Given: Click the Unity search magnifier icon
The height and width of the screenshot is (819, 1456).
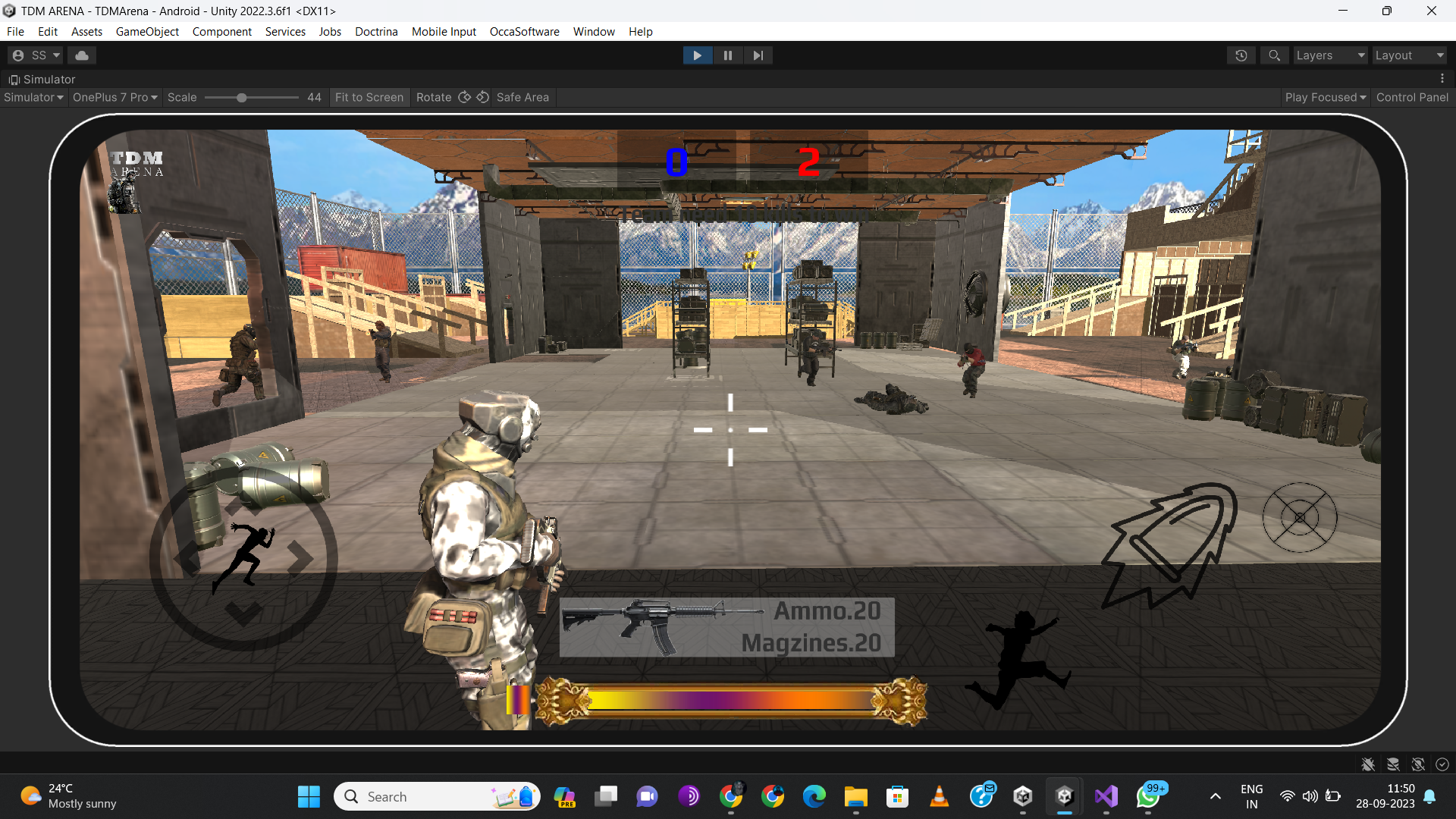Looking at the screenshot, I should (x=1274, y=55).
